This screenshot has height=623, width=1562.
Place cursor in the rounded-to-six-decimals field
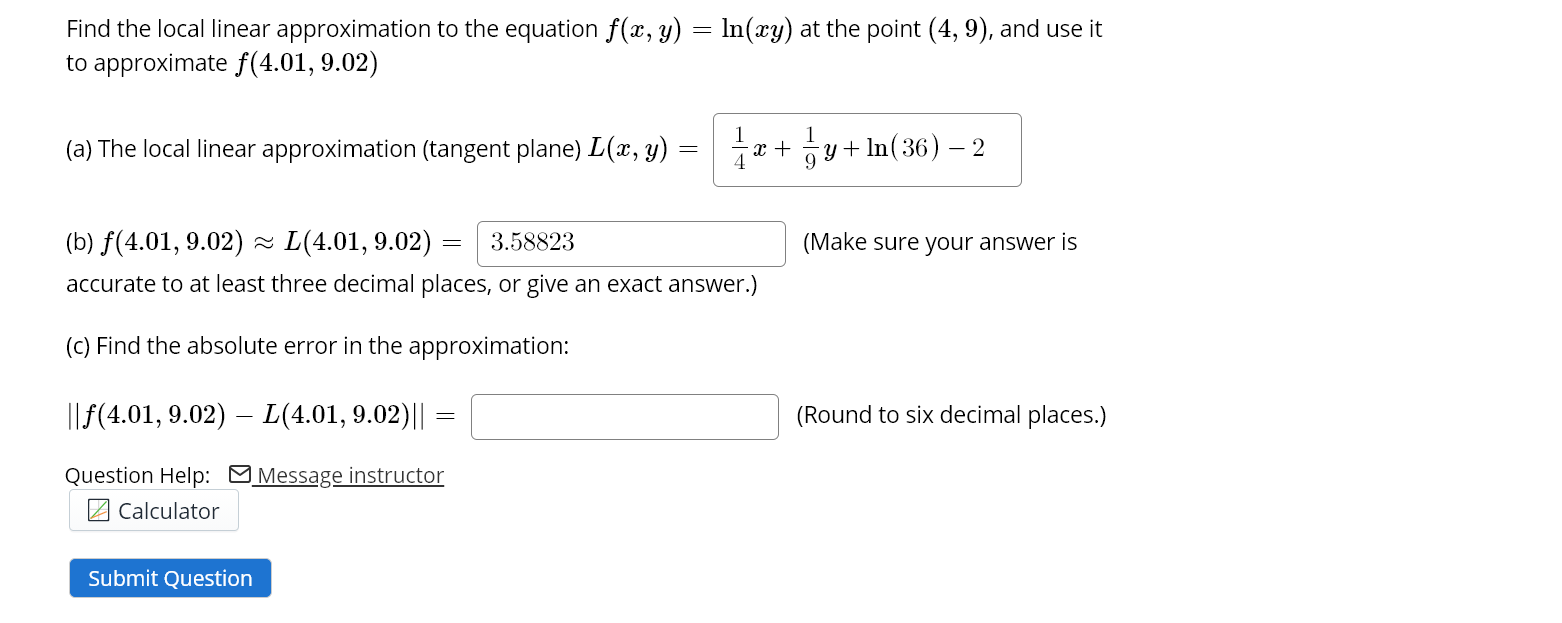tap(624, 416)
